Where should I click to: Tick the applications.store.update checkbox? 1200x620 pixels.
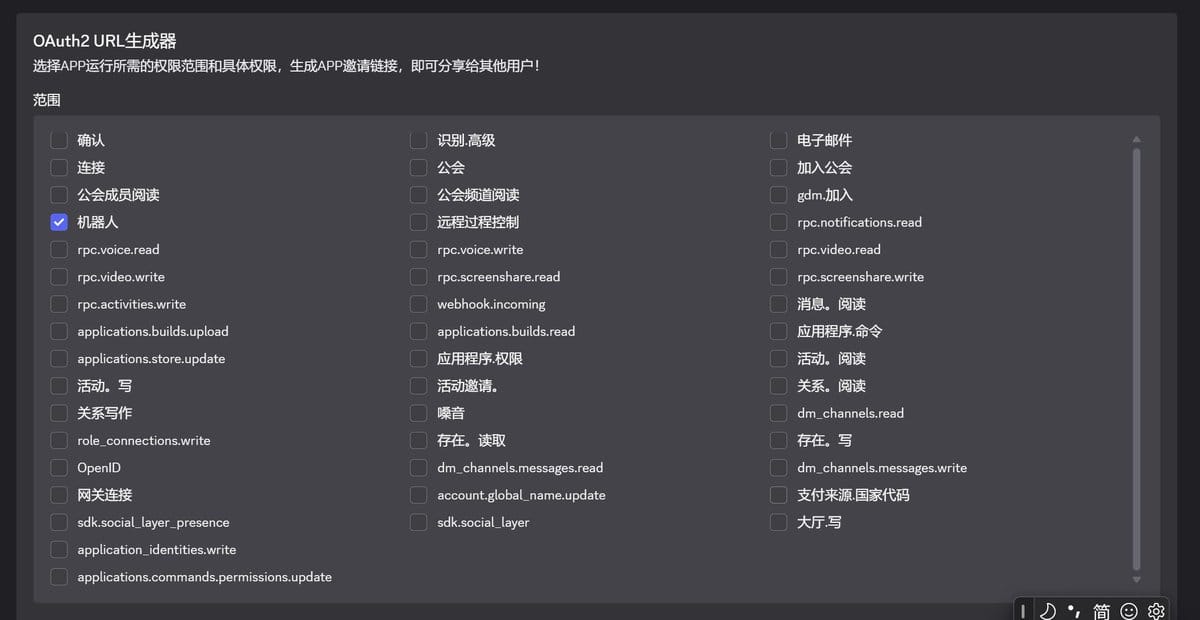[59, 358]
